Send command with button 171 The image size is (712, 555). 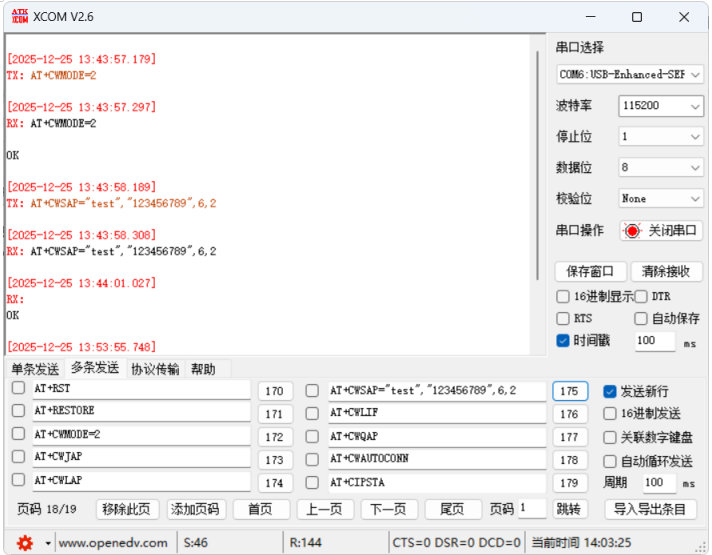(x=275, y=414)
